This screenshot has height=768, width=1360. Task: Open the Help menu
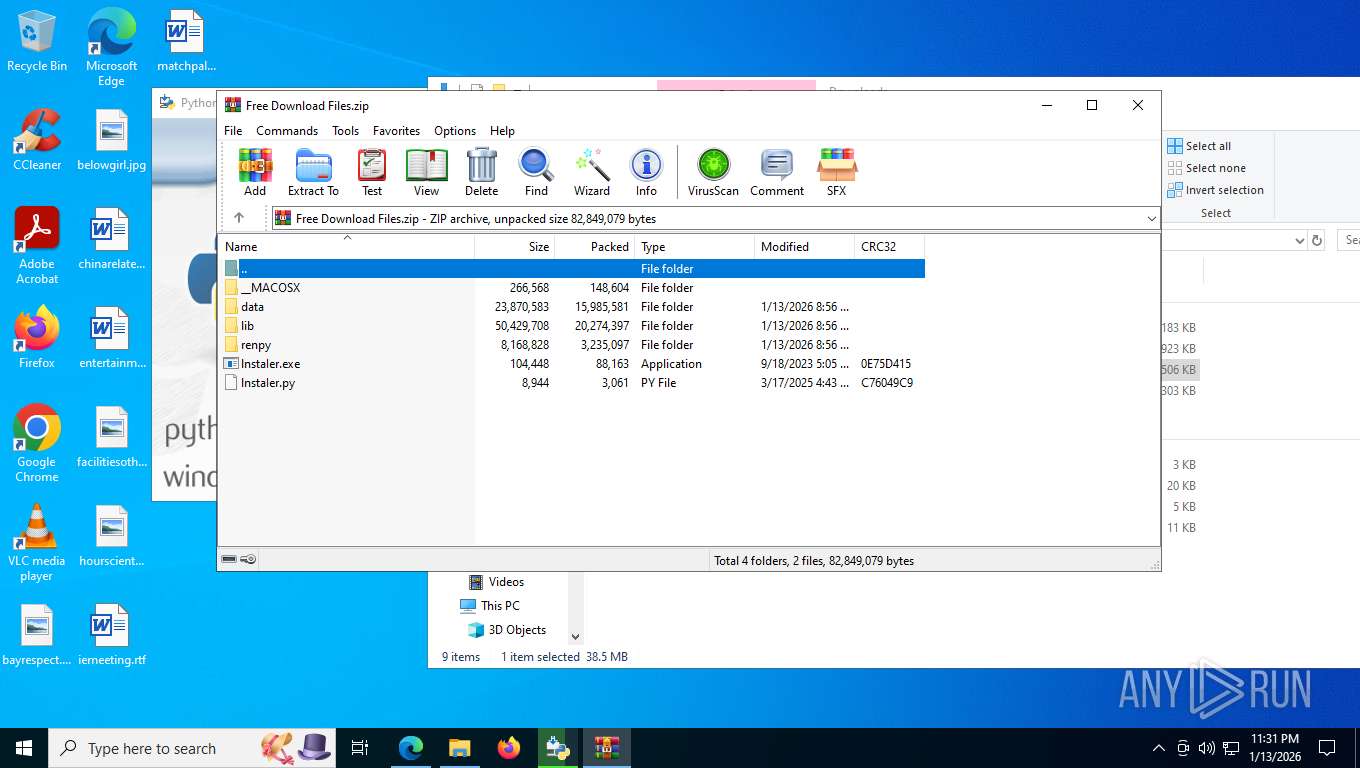[x=502, y=131]
